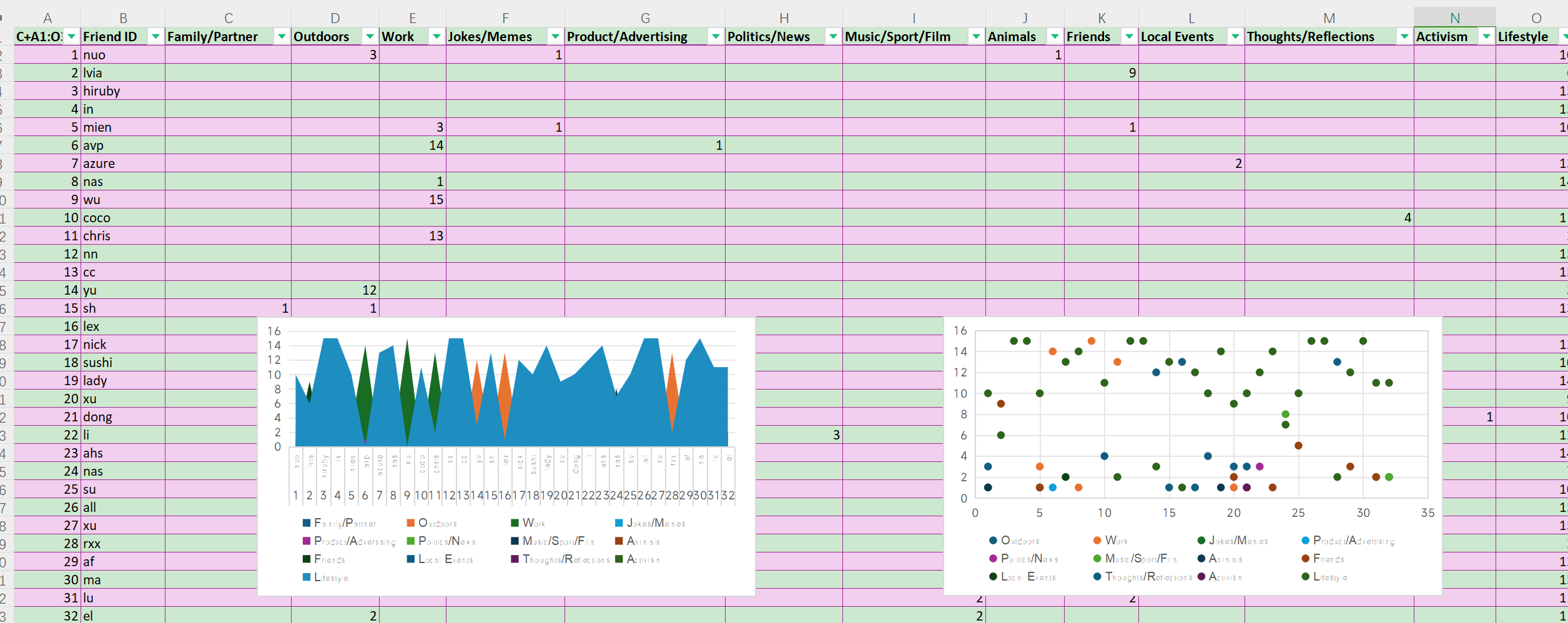
Task: Click the Product/Advertising legend in scatter chart
Action: click(x=1353, y=541)
